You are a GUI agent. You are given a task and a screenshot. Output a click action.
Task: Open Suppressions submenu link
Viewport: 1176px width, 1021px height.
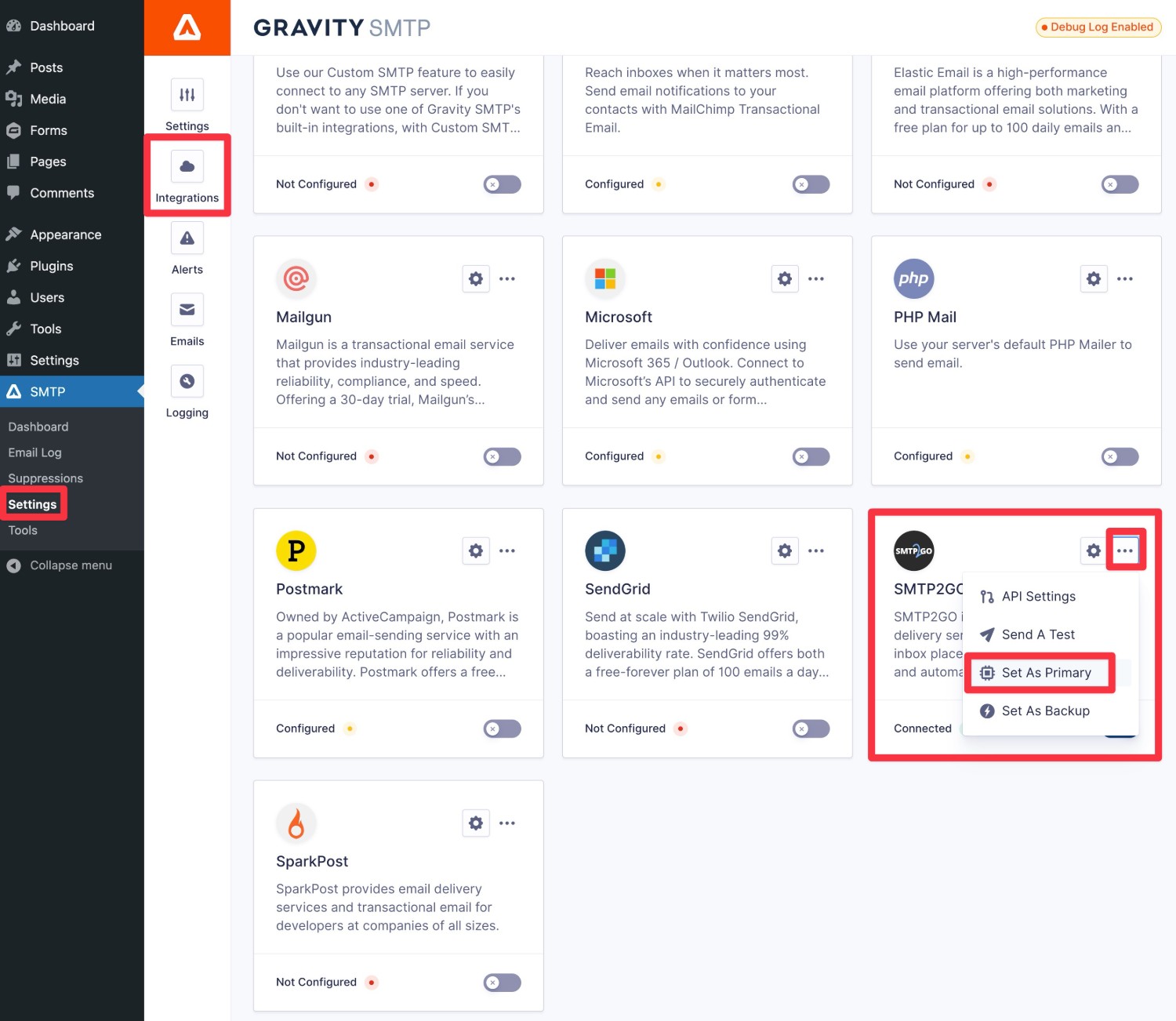[x=45, y=478]
